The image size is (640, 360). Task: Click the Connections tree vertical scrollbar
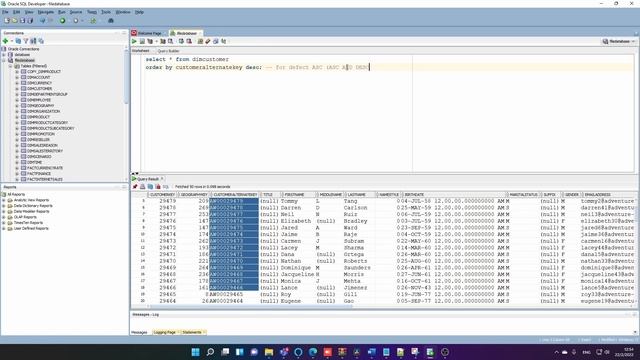coord(126,78)
